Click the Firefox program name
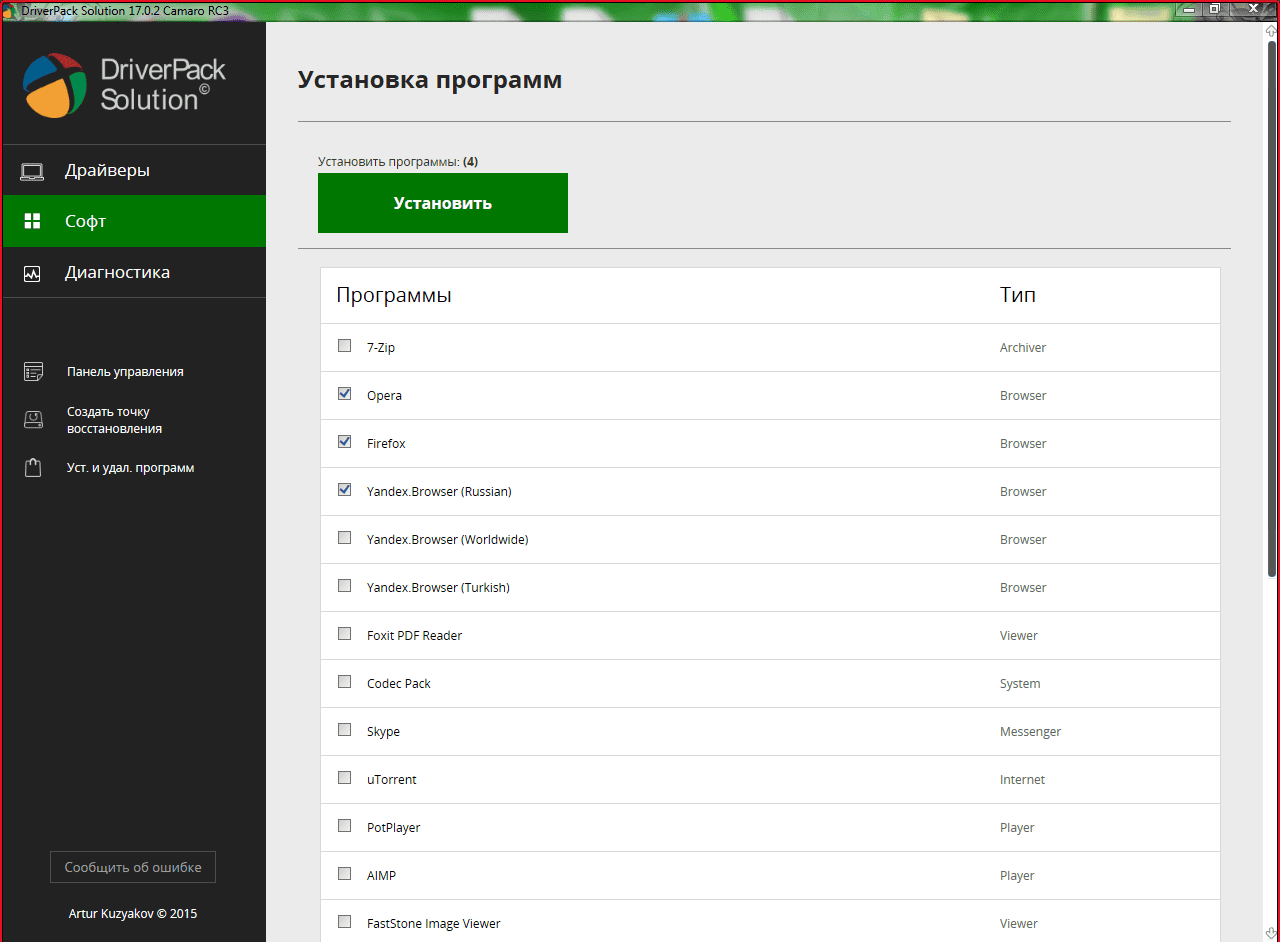The width and height of the screenshot is (1280, 942). 386,444
